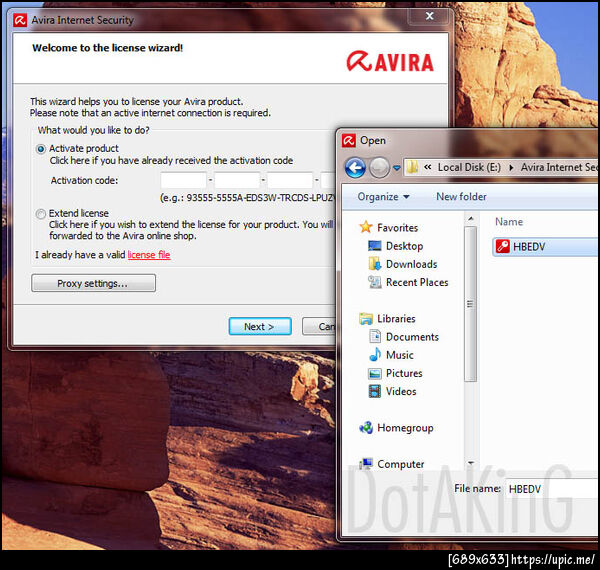Image resolution: width=600 pixels, height=570 pixels.
Task: Open recent locations dropdown arrow
Action: (396, 168)
